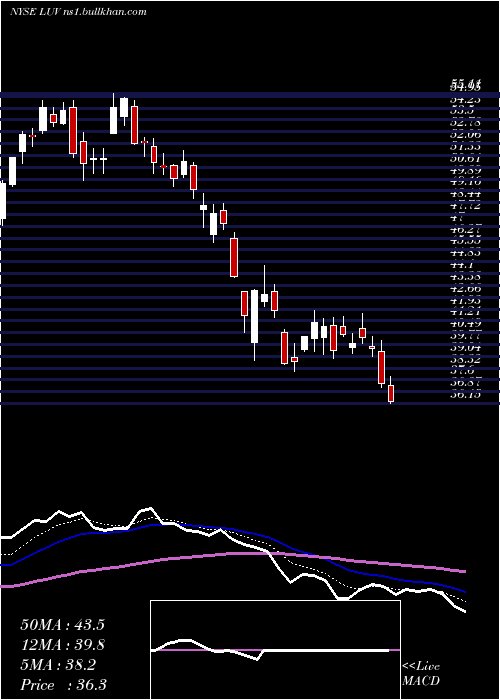Click the 41.21 price axis label
The image size is (500, 700).
(466, 312)
